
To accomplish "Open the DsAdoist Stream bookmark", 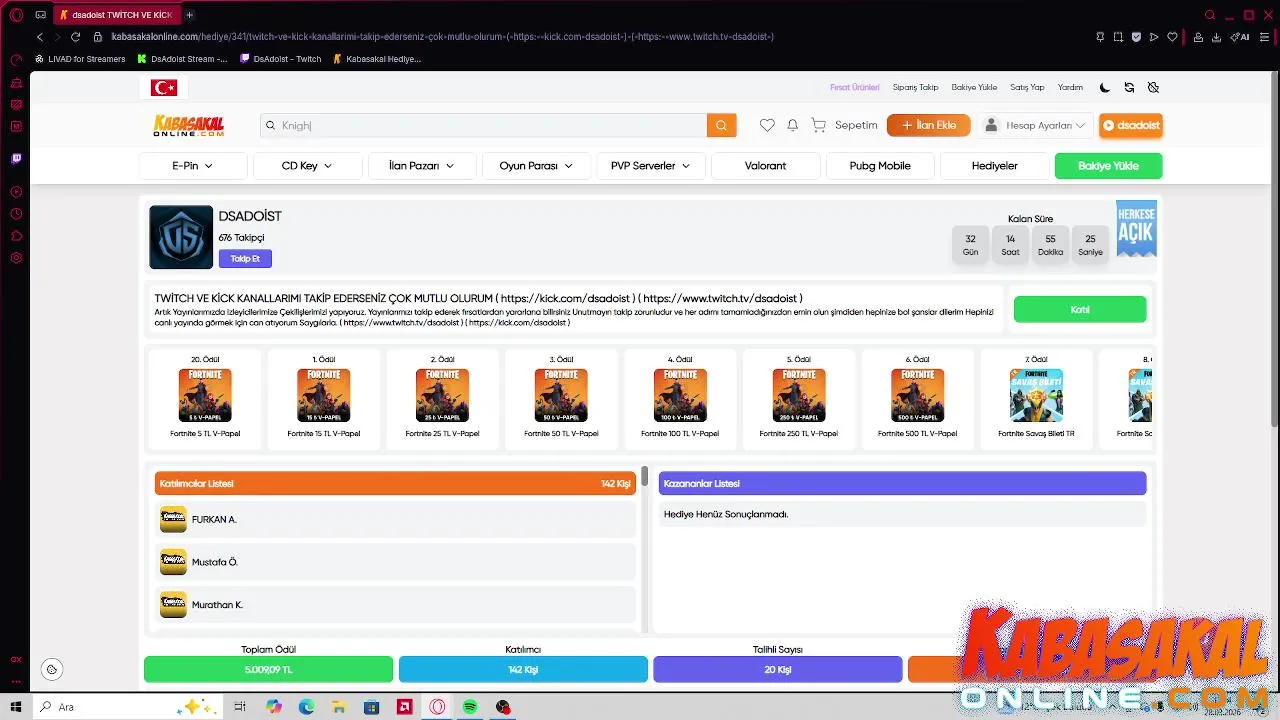I will (182, 59).
